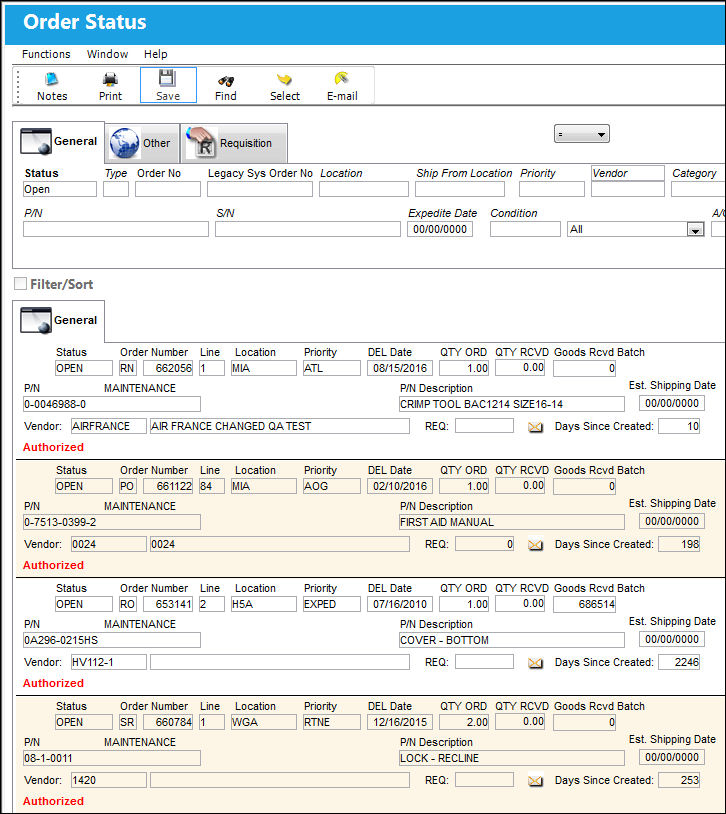The width and height of the screenshot is (726, 814).
Task: Click QTY ORD value 2.00
Action: point(464,722)
